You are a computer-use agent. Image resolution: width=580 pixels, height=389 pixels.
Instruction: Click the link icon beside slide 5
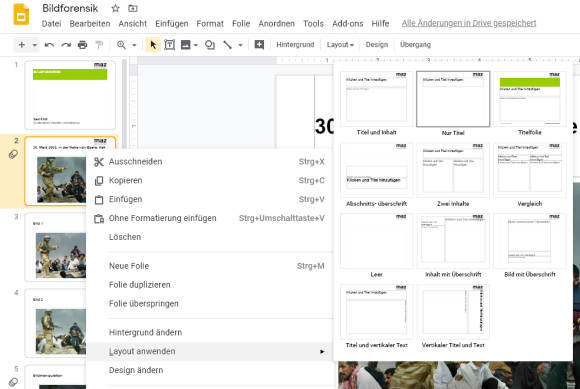click(x=13, y=382)
